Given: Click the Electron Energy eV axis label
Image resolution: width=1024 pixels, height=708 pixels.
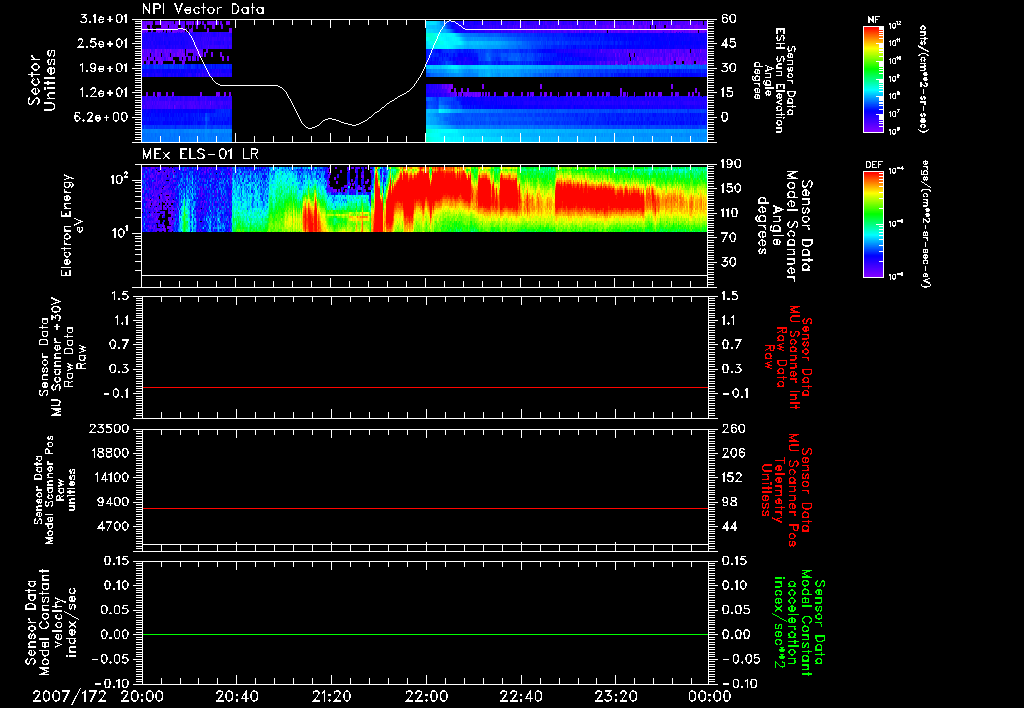Looking at the screenshot, I should [x=72, y=225].
